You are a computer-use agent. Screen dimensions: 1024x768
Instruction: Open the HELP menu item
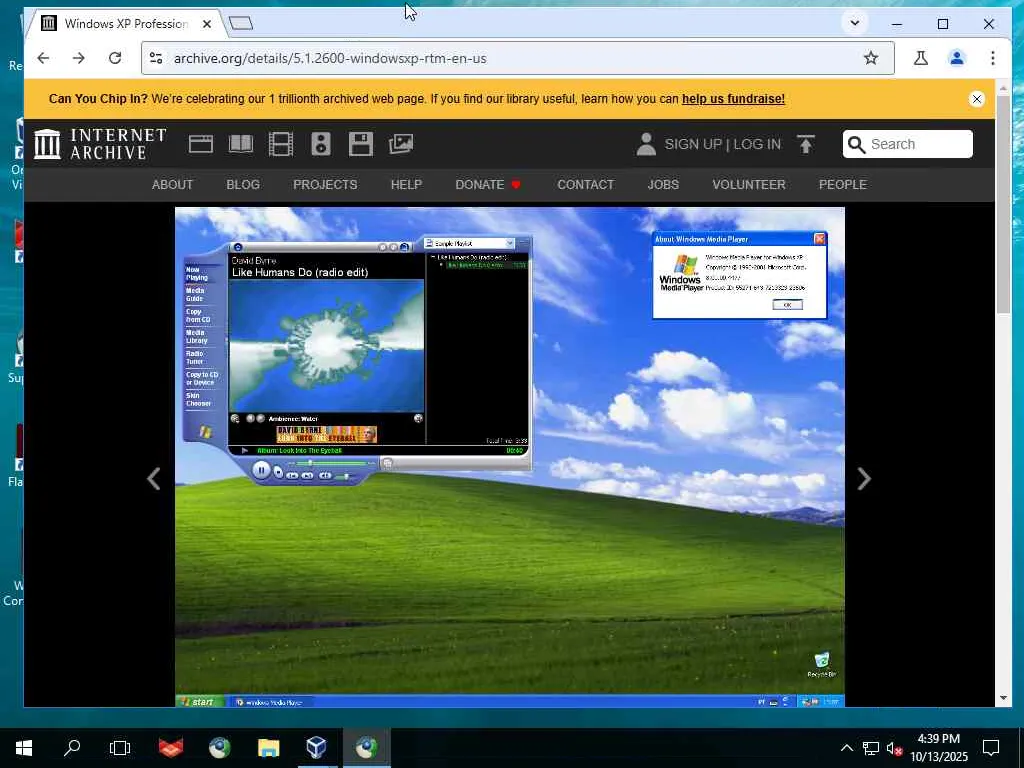pos(406,185)
